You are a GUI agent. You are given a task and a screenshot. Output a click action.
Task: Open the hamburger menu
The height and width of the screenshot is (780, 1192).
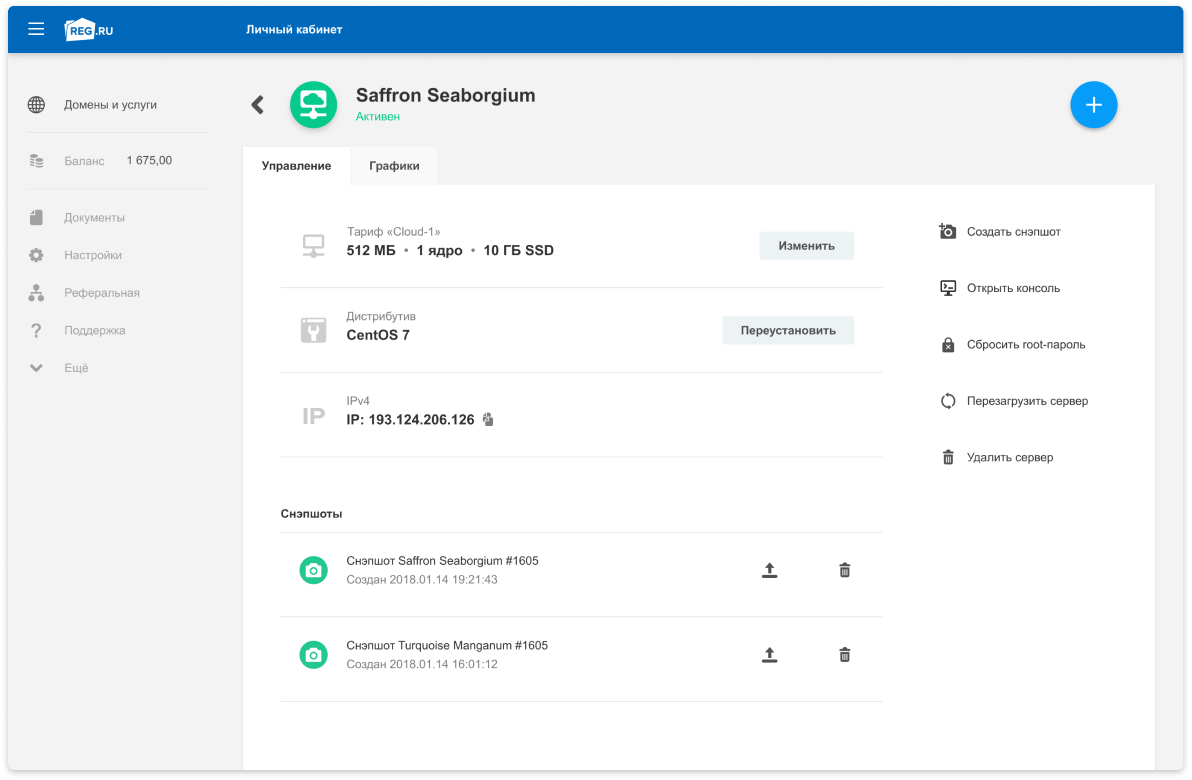36,30
